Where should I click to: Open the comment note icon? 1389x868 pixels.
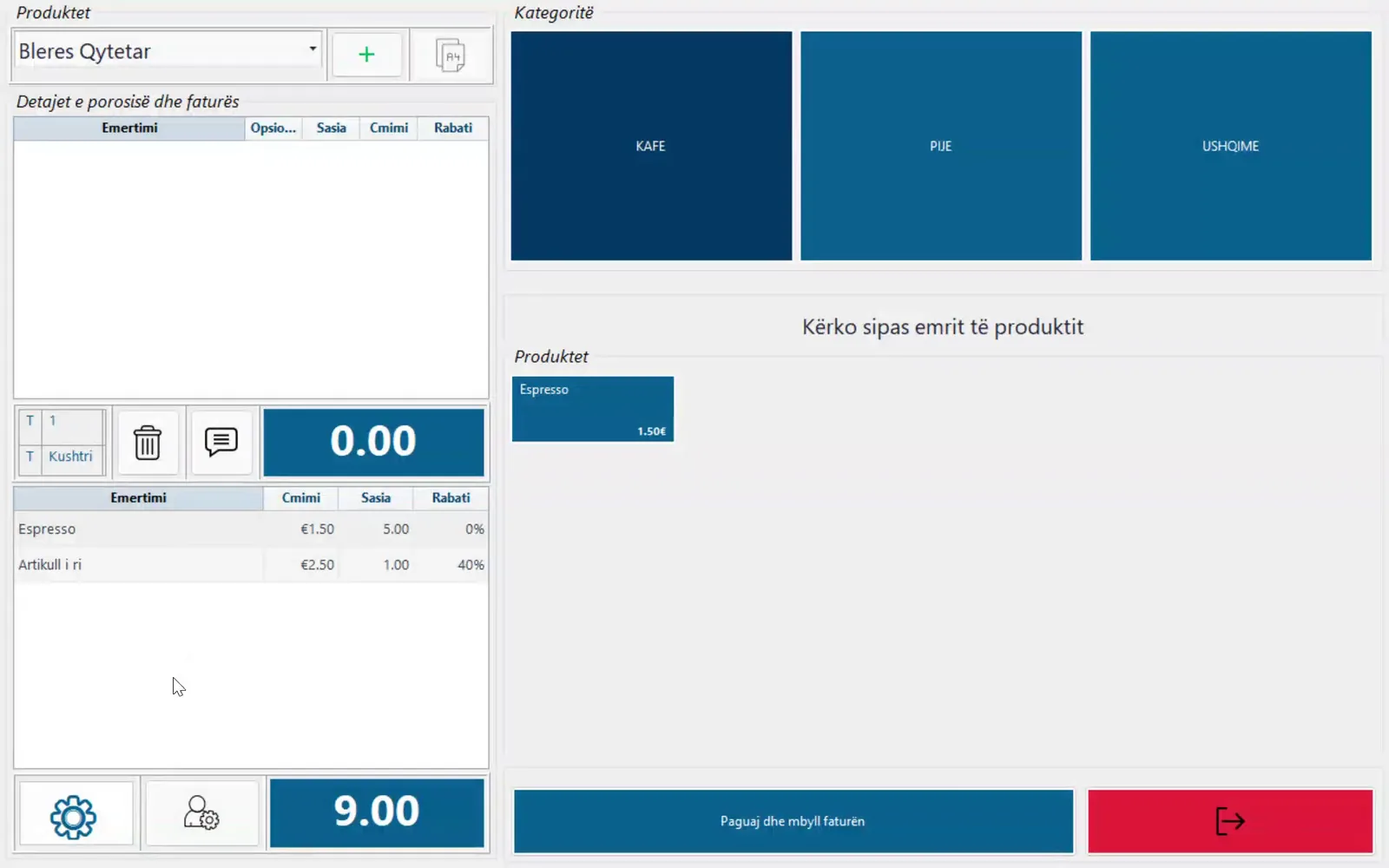click(x=221, y=442)
